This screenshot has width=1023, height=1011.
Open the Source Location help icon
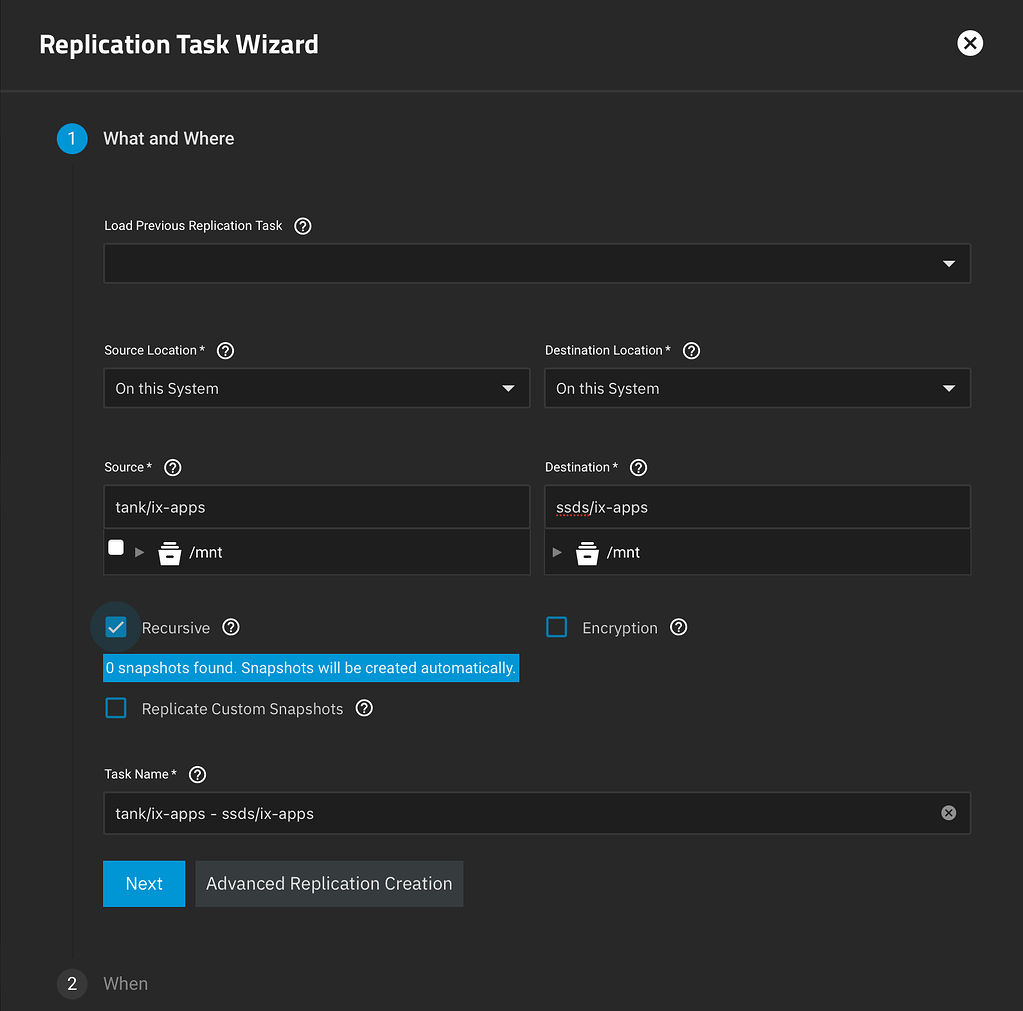pos(225,350)
